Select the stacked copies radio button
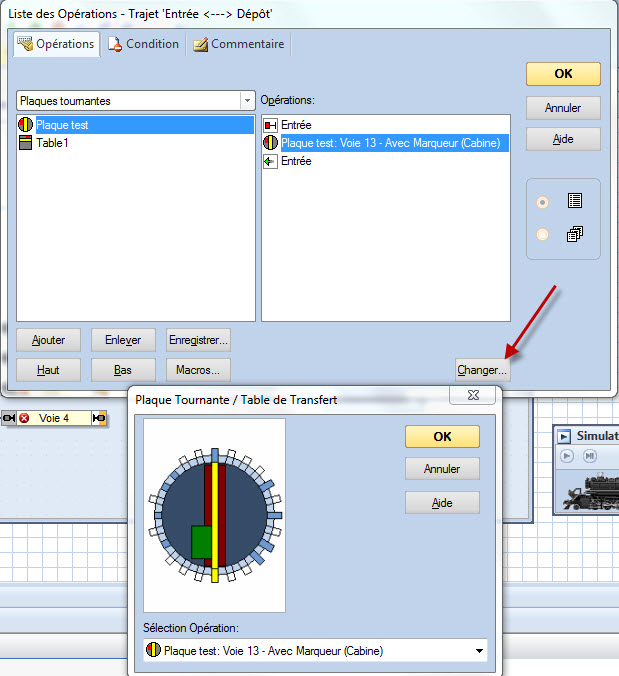619x676 pixels. 542,235
